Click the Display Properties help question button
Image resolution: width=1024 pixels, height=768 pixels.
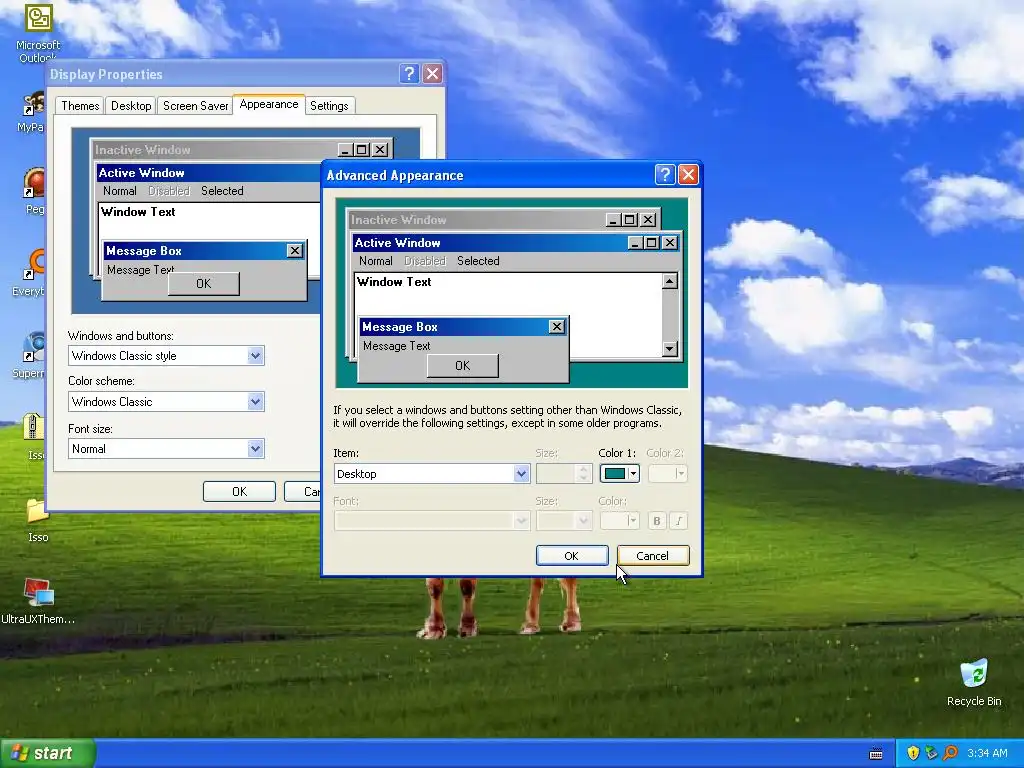[409, 74]
